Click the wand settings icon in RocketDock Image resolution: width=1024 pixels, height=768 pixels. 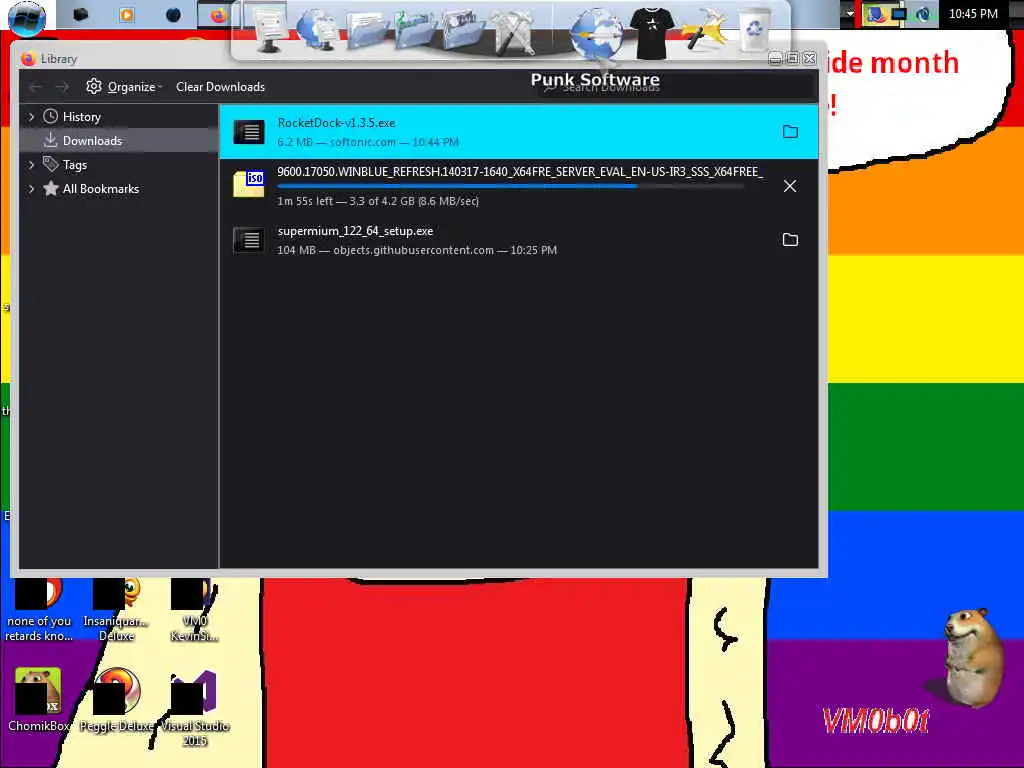click(x=703, y=29)
